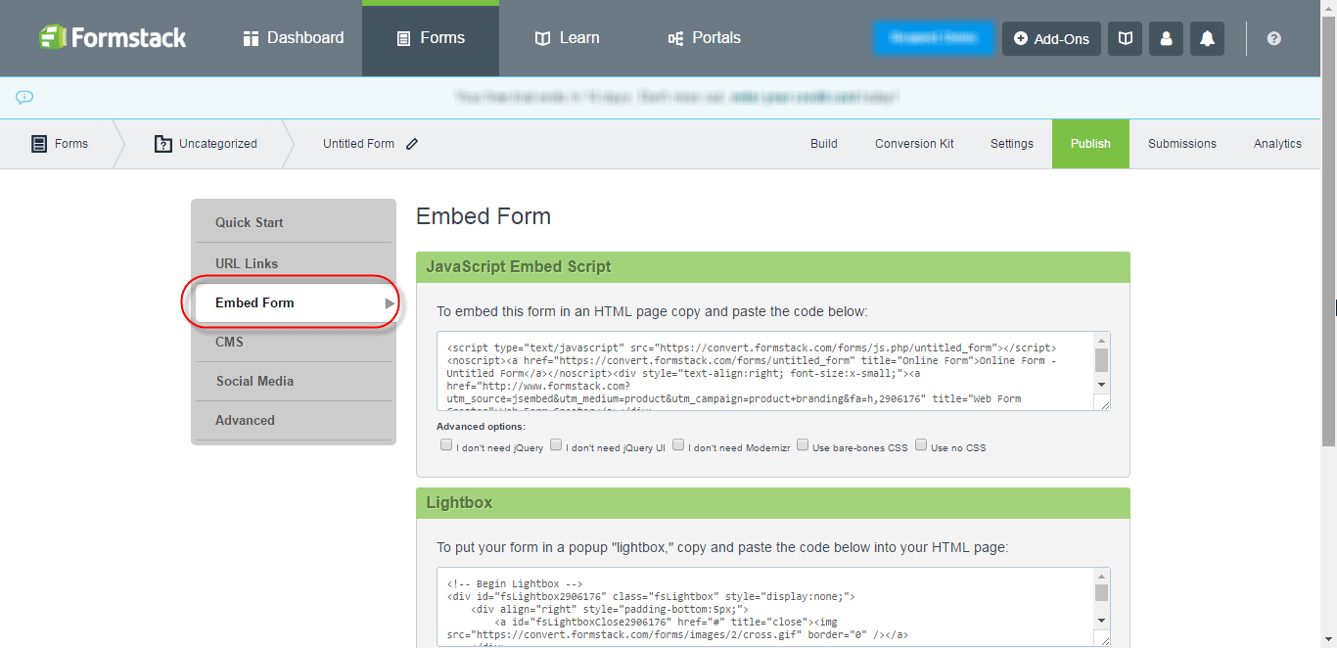
Task: Open the Portals navigation item
Action: pos(704,38)
